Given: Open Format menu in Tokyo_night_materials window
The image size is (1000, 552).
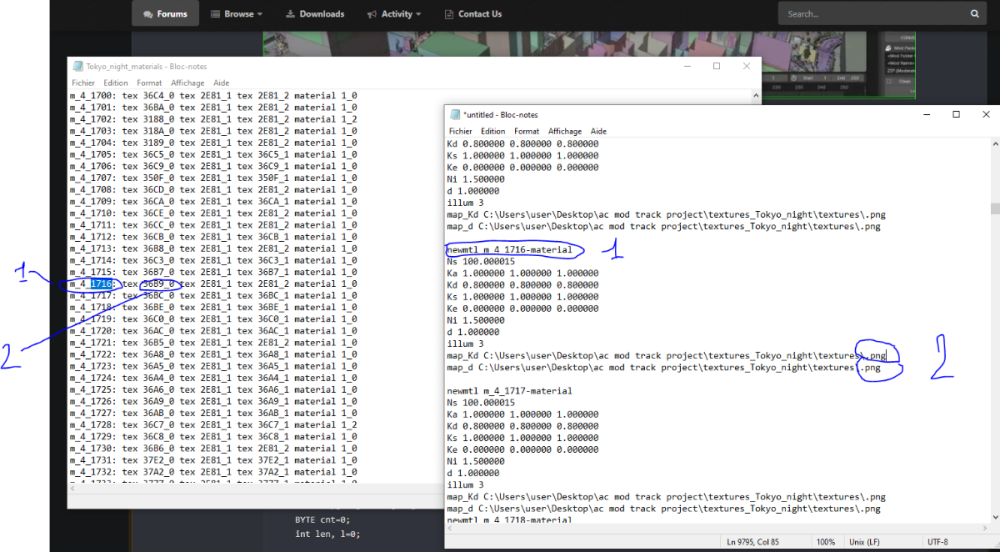Looking at the screenshot, I should tap(149, 83).
